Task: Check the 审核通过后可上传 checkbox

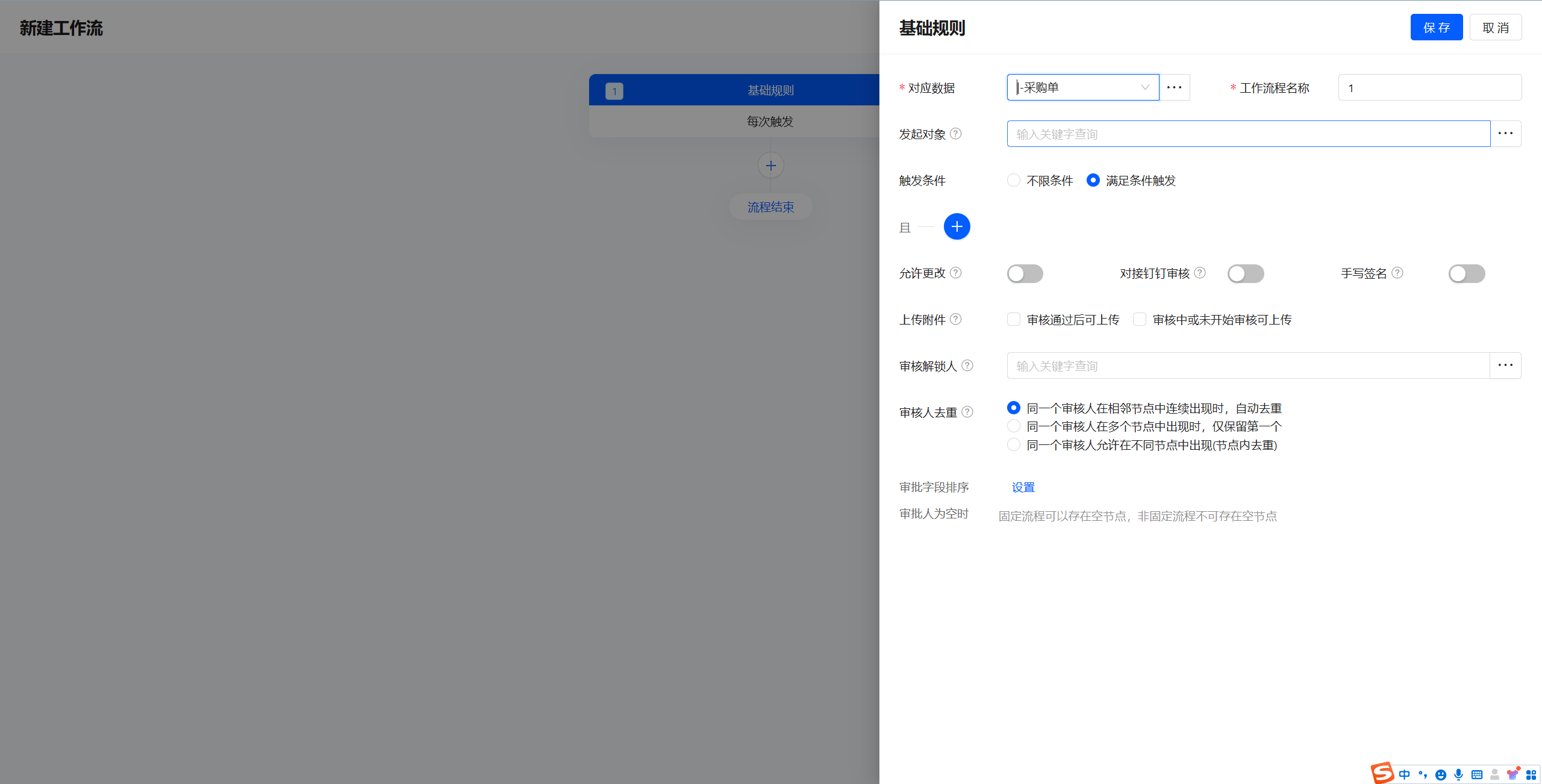Action: coord(1014,319)
